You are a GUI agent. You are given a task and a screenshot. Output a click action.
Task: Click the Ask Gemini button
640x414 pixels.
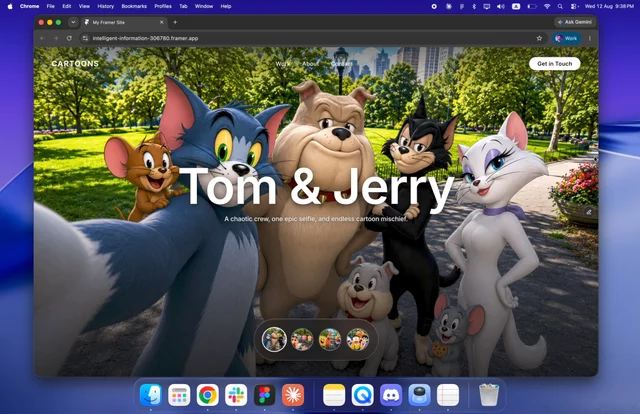[x=575, y=22]
